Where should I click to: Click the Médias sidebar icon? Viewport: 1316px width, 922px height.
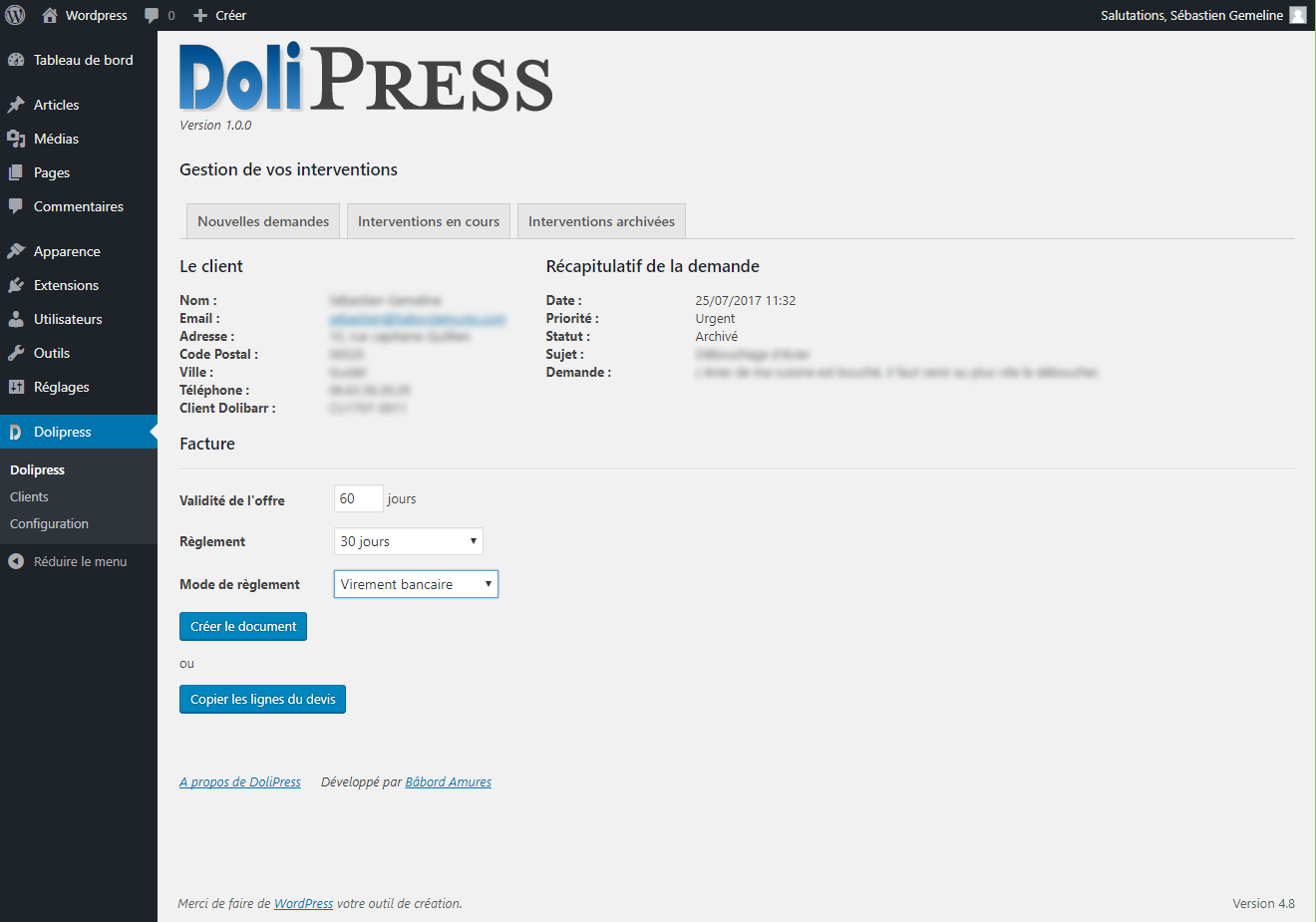pyautogui.click(x=16, y=139)
